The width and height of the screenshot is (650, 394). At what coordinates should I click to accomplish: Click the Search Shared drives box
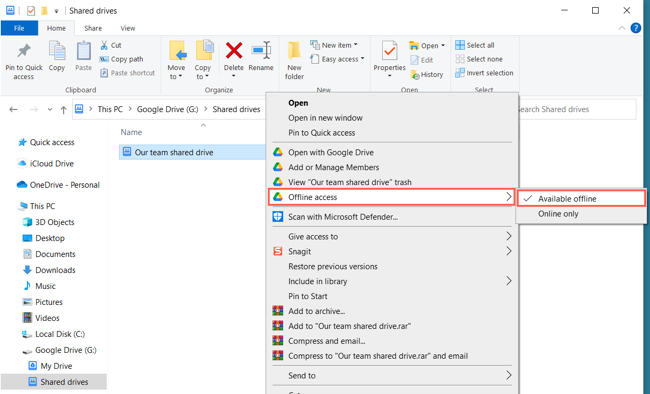point(577,109)
